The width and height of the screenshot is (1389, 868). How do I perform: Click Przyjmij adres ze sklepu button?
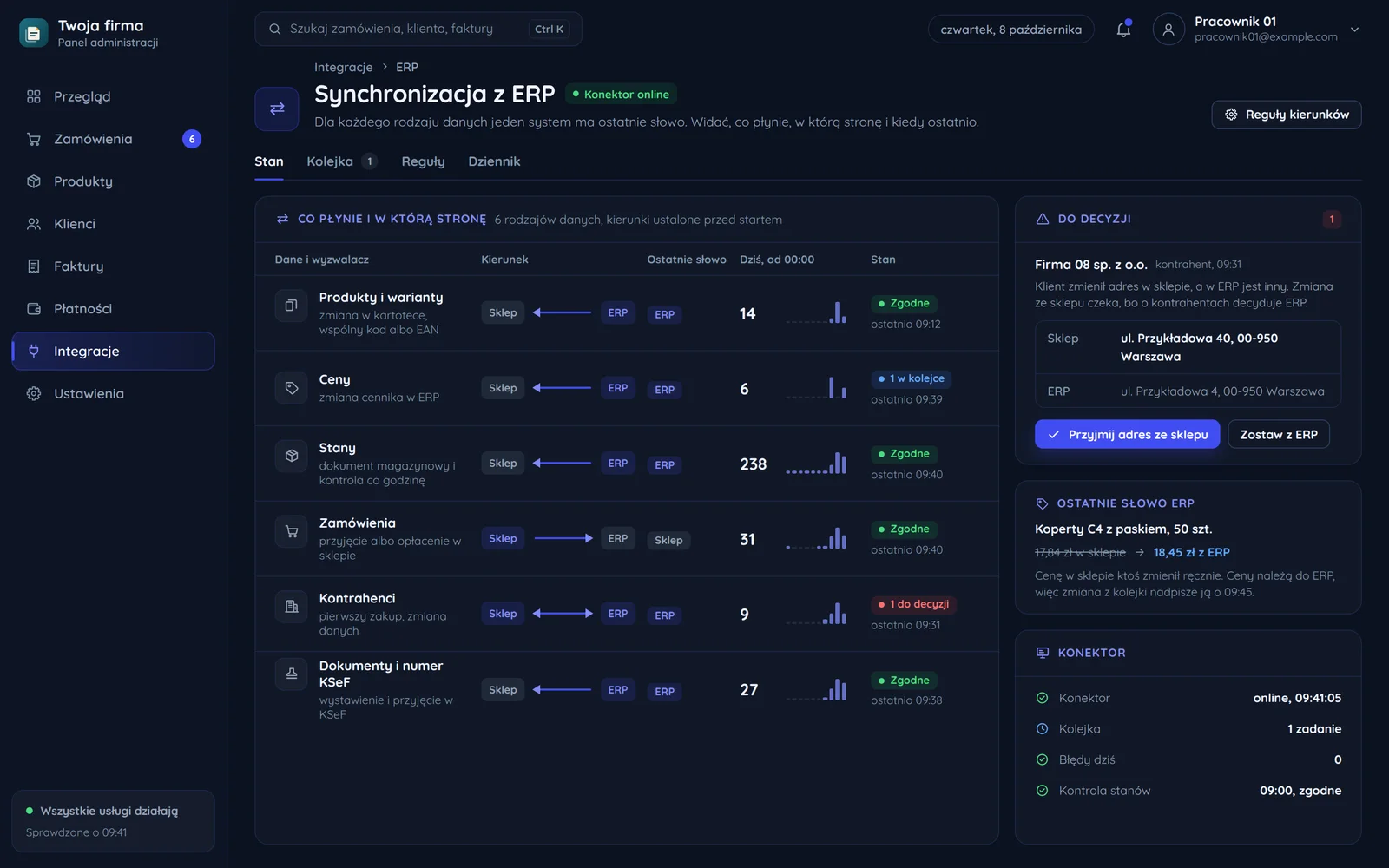click(1127, 435)
